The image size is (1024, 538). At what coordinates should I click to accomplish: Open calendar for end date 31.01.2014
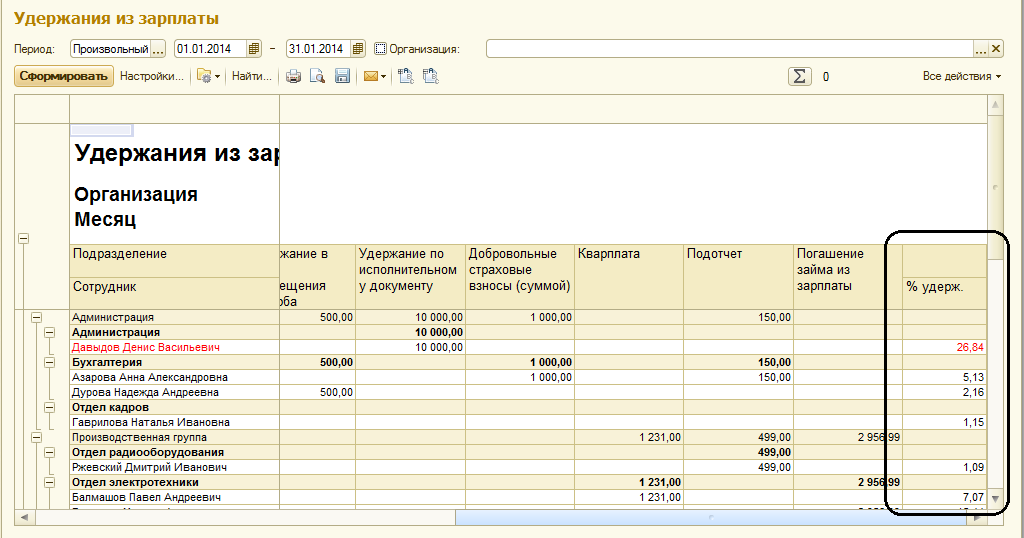359,48
